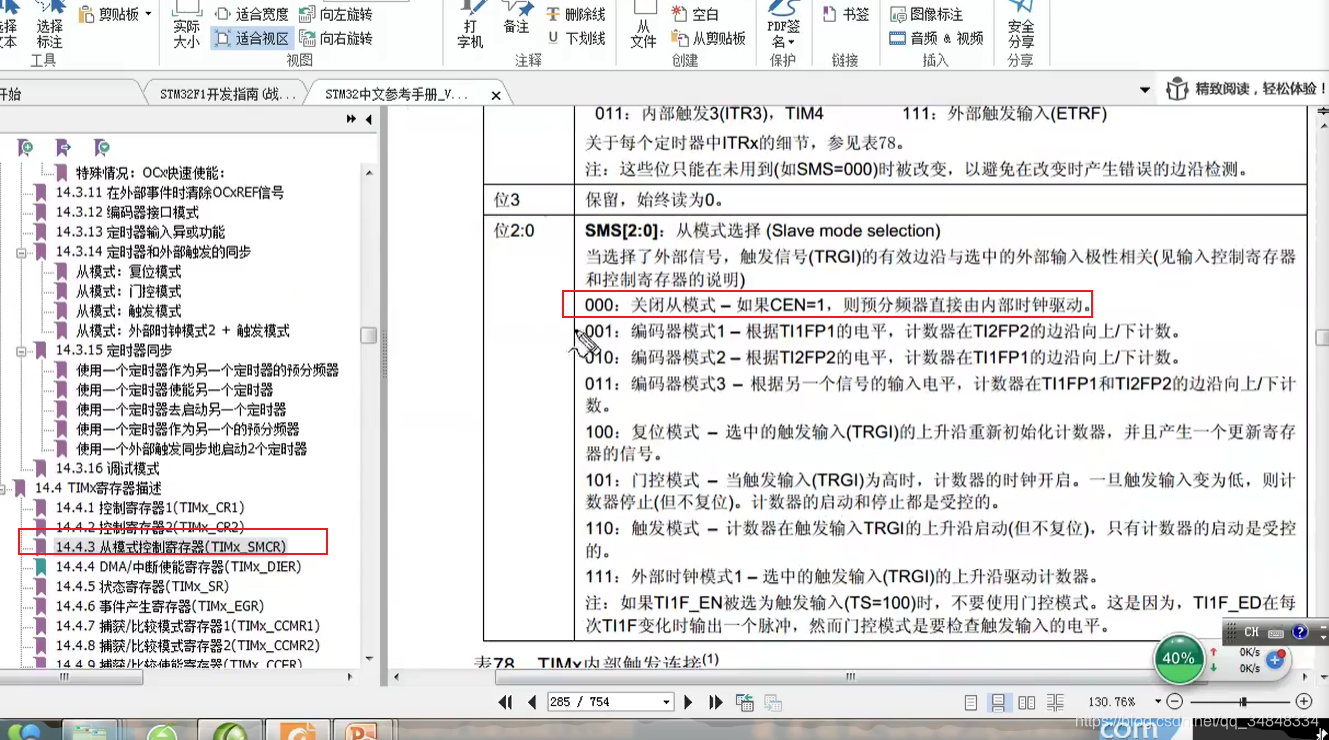
Task: Select facing two-page layout
Action: [x=1027, y=703]
